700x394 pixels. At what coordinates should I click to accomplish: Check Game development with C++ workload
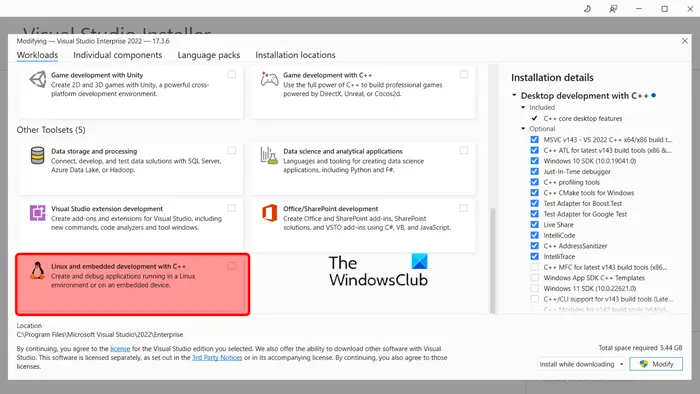point(464,75)
